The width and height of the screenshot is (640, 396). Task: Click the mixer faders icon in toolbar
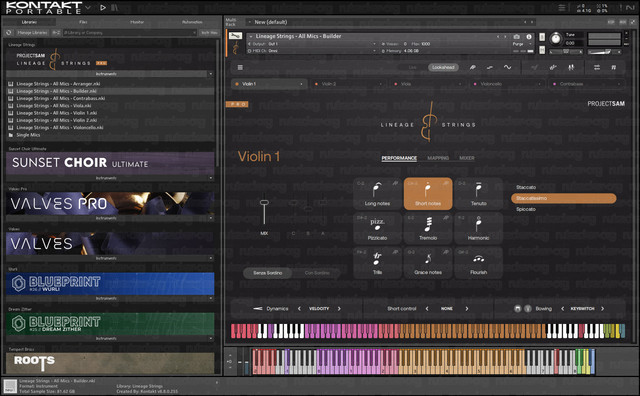click(571, 67)
